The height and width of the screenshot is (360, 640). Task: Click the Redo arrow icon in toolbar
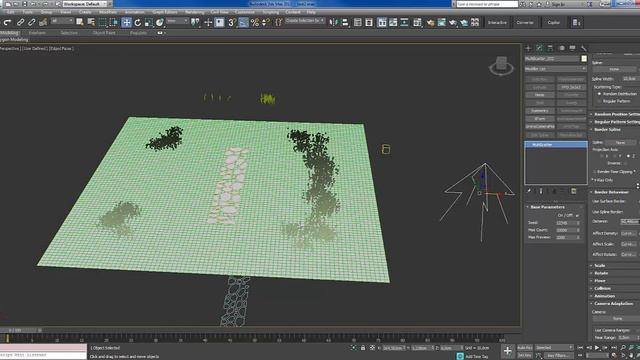point(7,22)
